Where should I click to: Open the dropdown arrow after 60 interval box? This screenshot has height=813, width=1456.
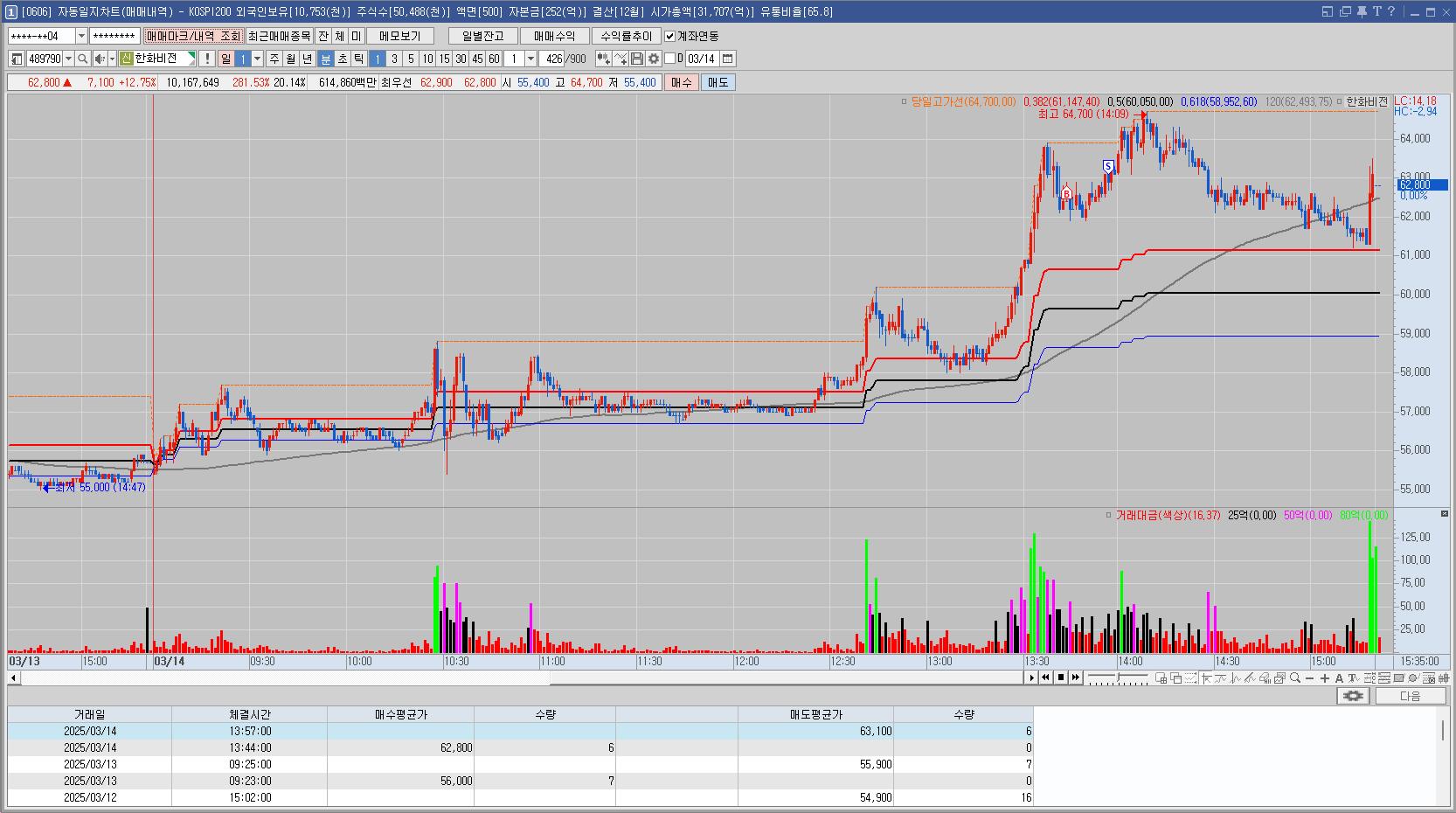531,59
